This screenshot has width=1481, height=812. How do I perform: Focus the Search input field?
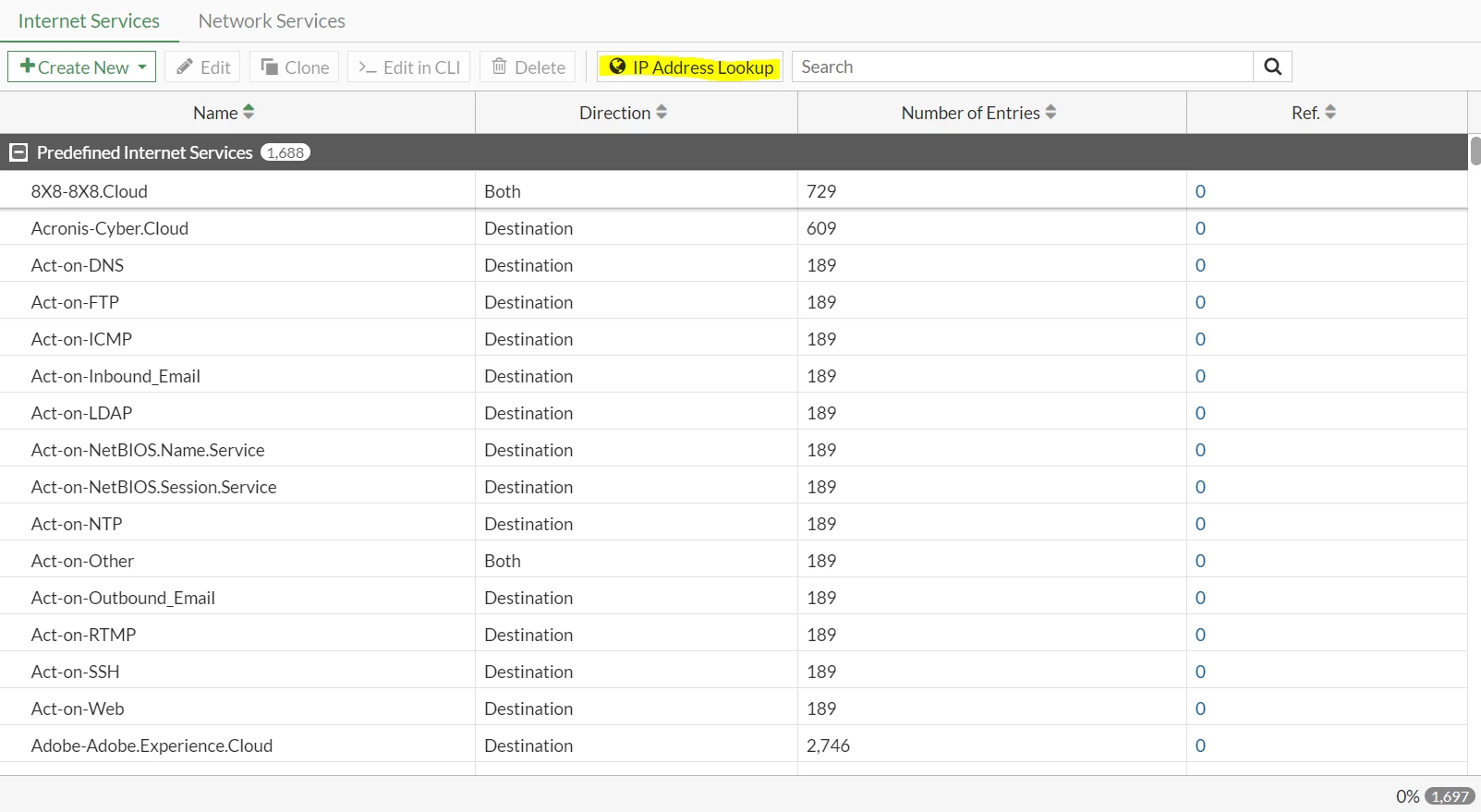[1023, 67]
